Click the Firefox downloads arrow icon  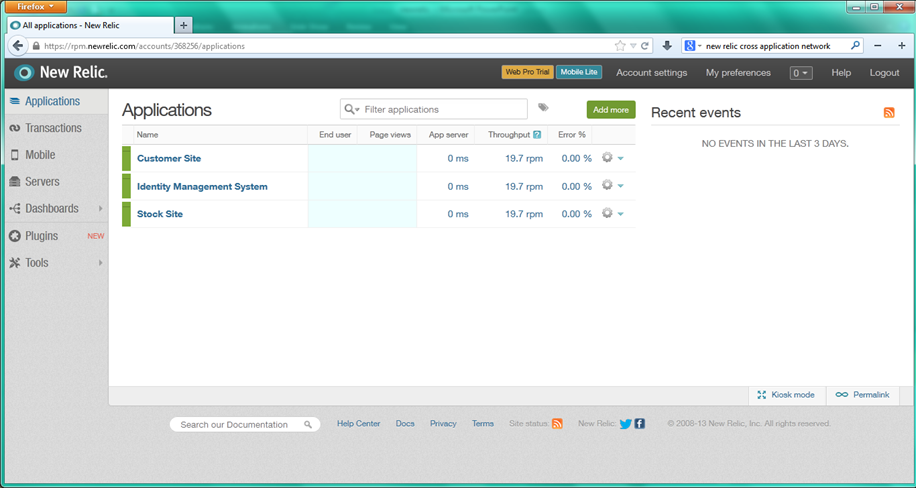(x=667, y=46)
